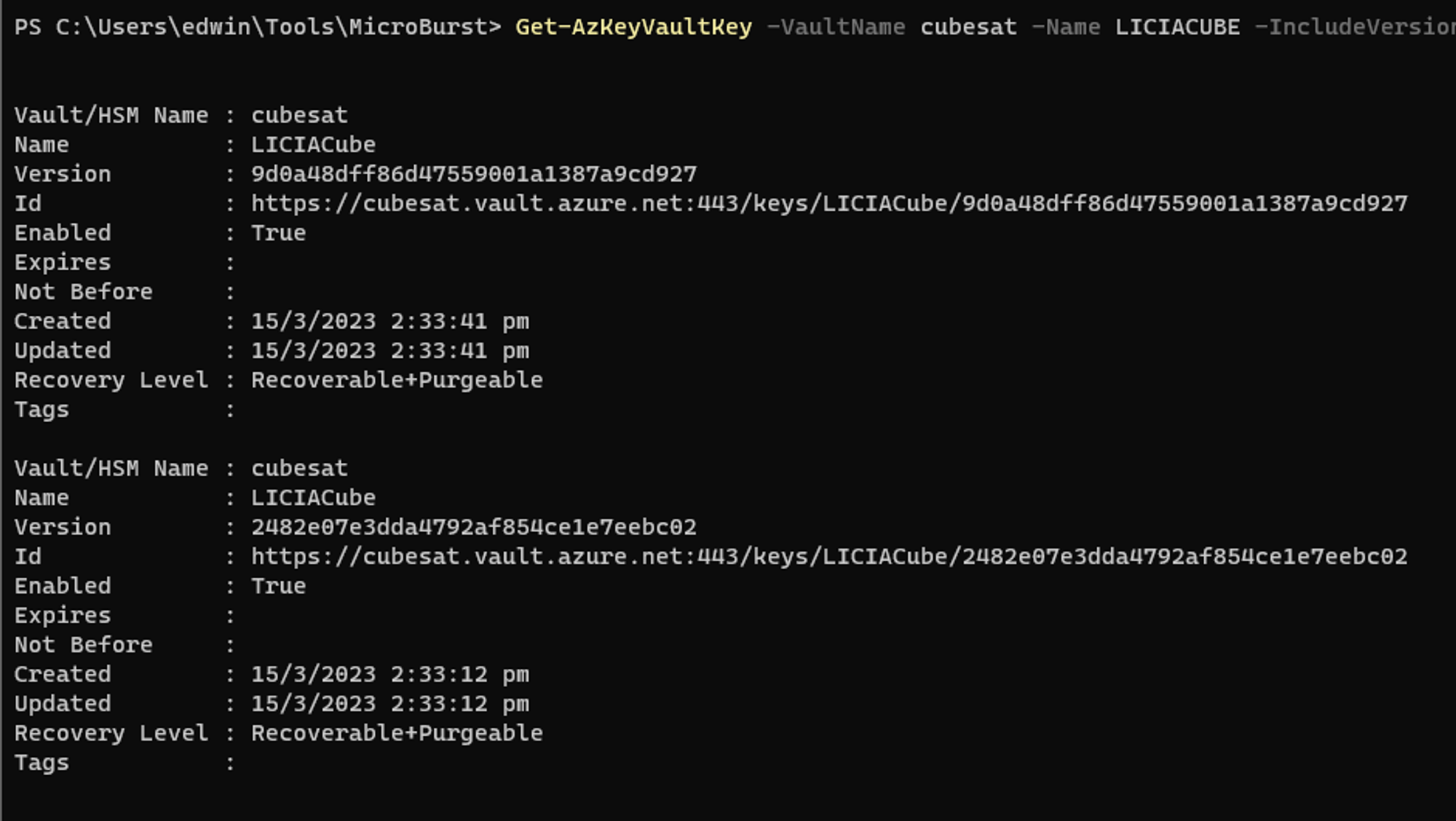Click the Get-AzKeyVaultKey command text
Screen dimensions: 1456x821
(633, 28)
